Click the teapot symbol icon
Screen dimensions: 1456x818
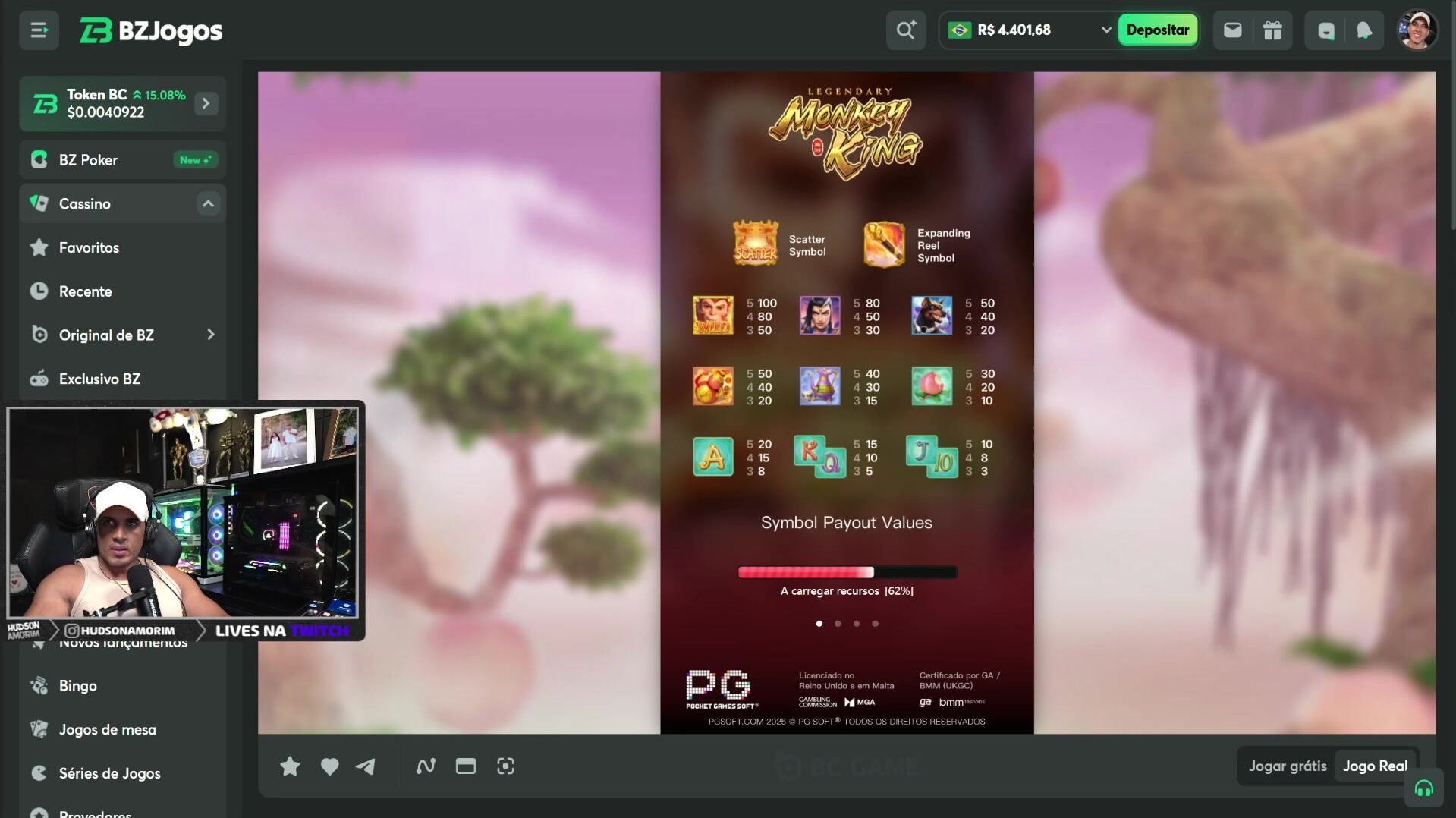tap(820, 385)
